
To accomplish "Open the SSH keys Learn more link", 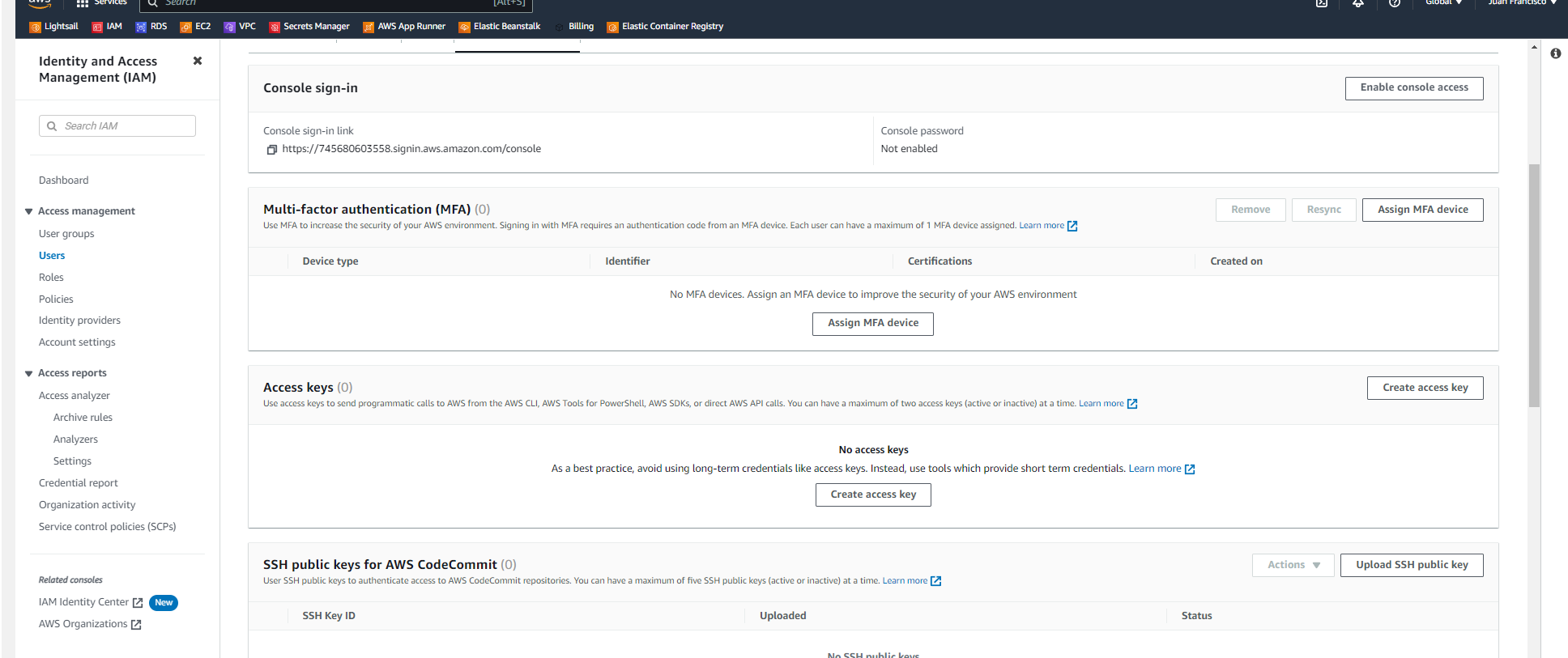I will tap(911, 581).
